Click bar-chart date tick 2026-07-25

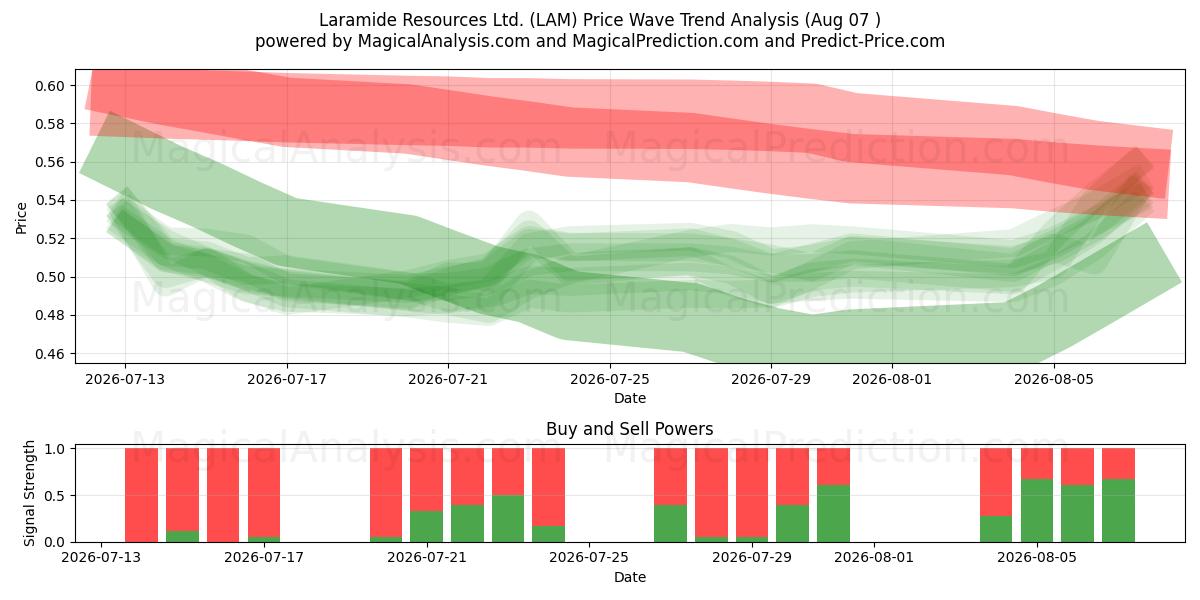click(x=589, y=558)
